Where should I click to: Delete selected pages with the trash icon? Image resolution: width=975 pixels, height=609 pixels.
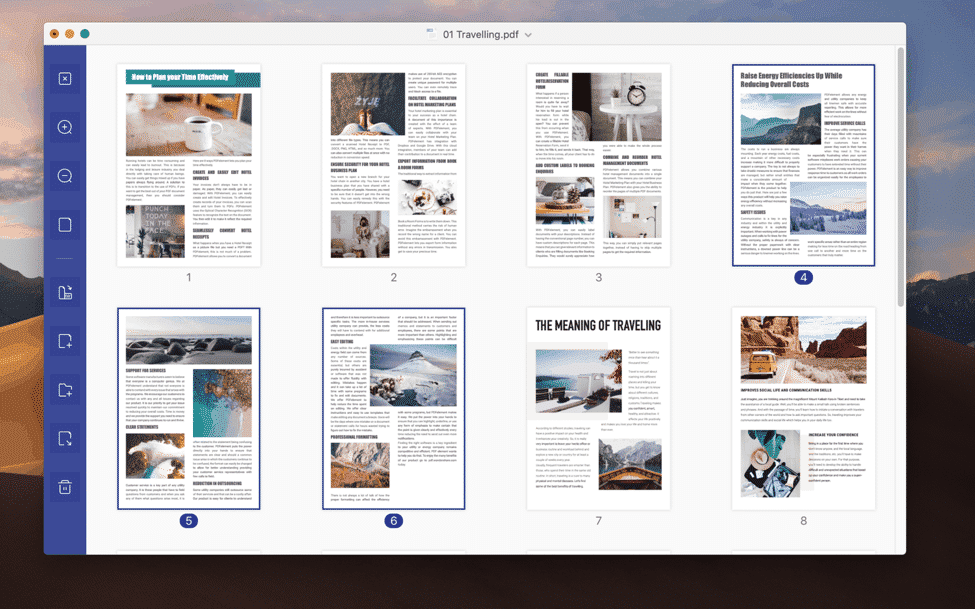tap(65, 487)
